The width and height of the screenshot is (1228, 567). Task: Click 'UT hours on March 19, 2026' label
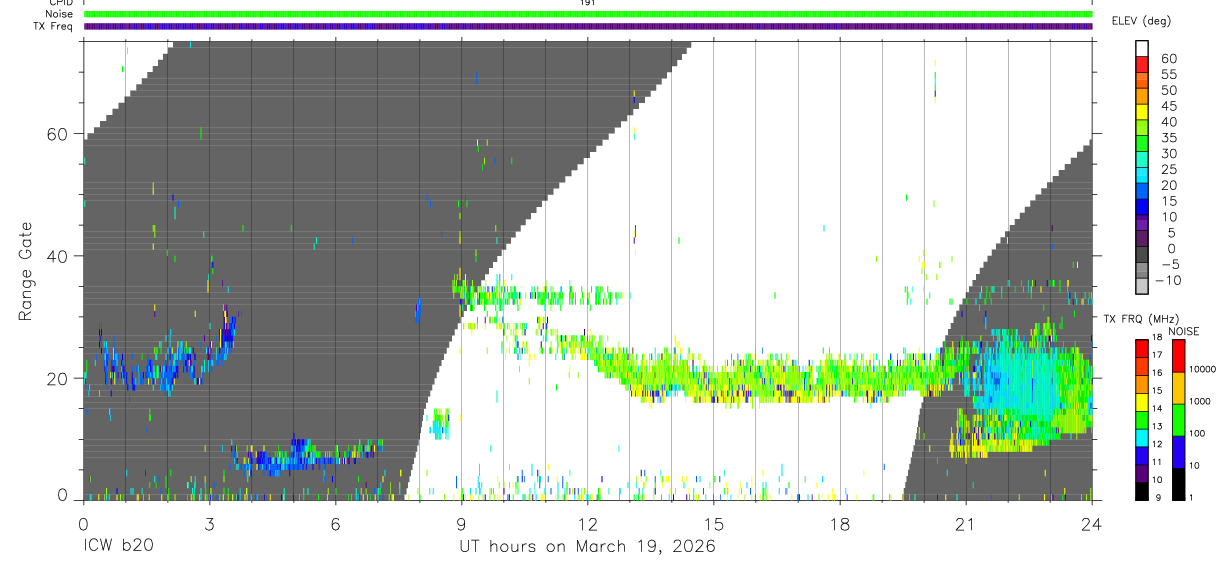point(587,547)
